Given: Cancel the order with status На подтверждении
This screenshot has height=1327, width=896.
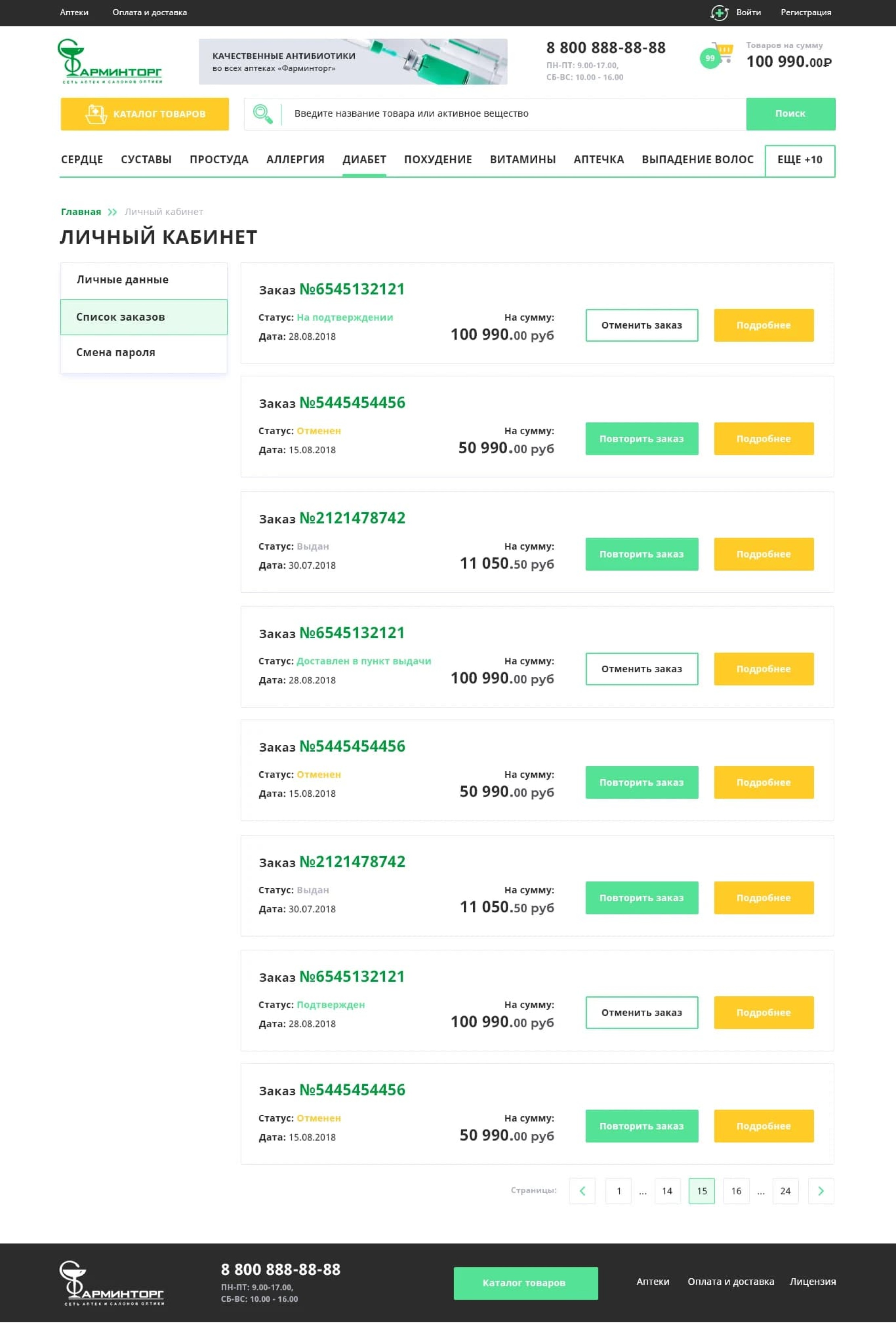Looking at the screenshot, I should pyautogui.click(x=641, y=325).
